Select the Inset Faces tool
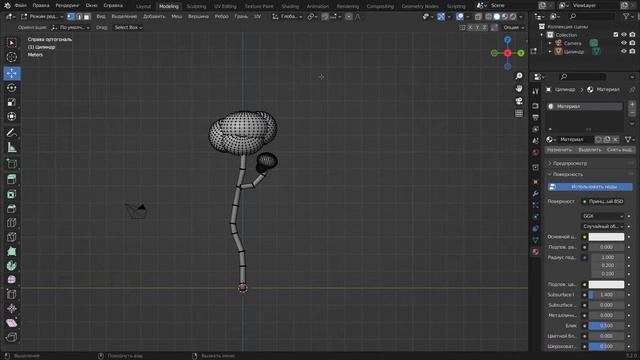 pos(11,194)
